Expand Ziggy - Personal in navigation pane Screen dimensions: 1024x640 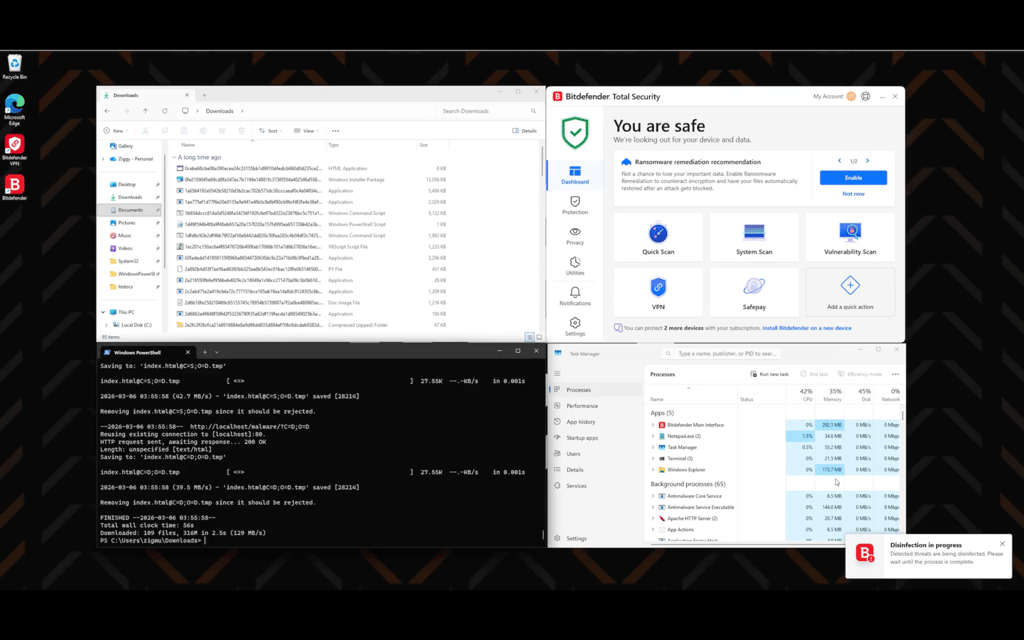tap(103, 159)
